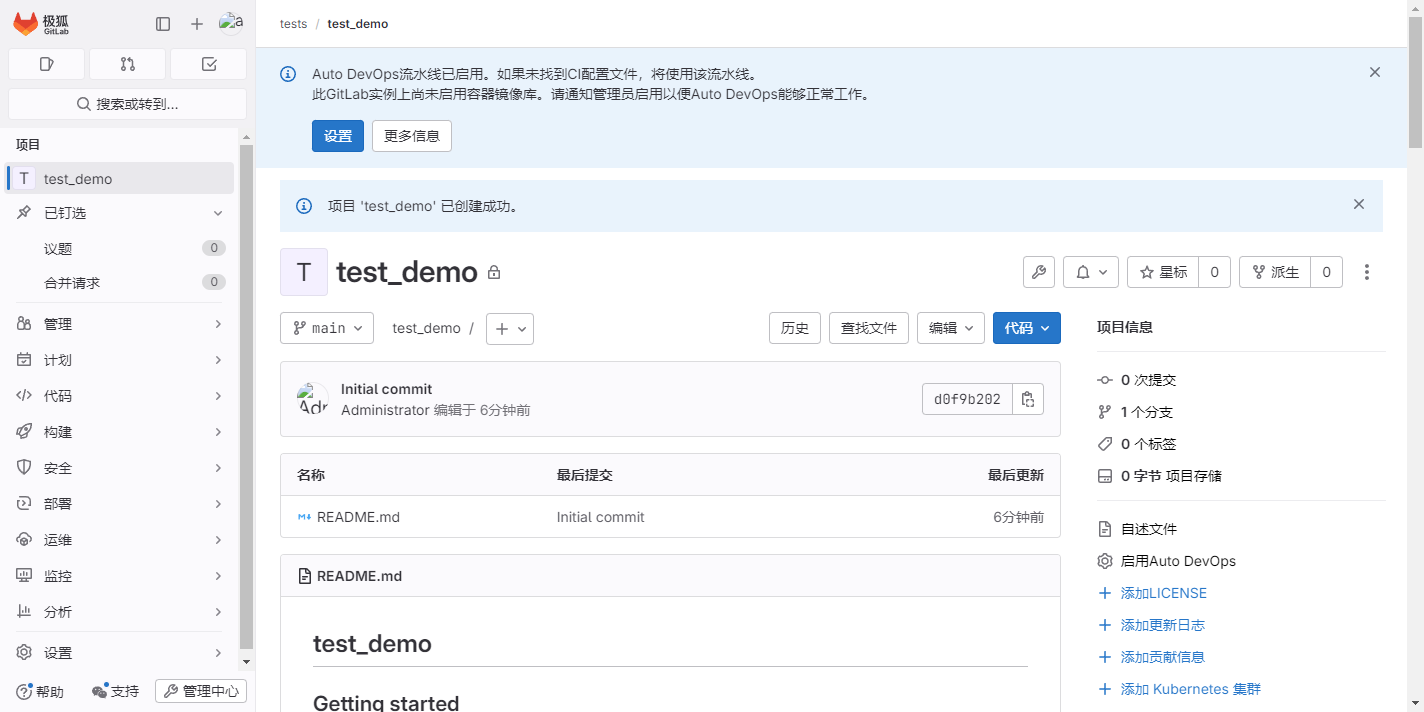Viewport: 1424px width, 712px height.
Task: Click the sidebar toggle icon
Action: 163,24
